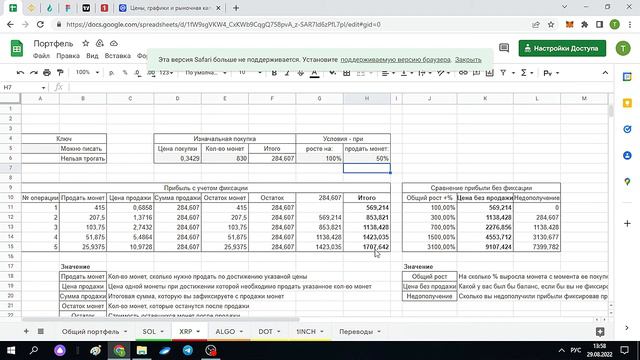This screenshot has width=640, height=360.
Task: Toggle strikethrough formatting
Action: pos(301,73)
